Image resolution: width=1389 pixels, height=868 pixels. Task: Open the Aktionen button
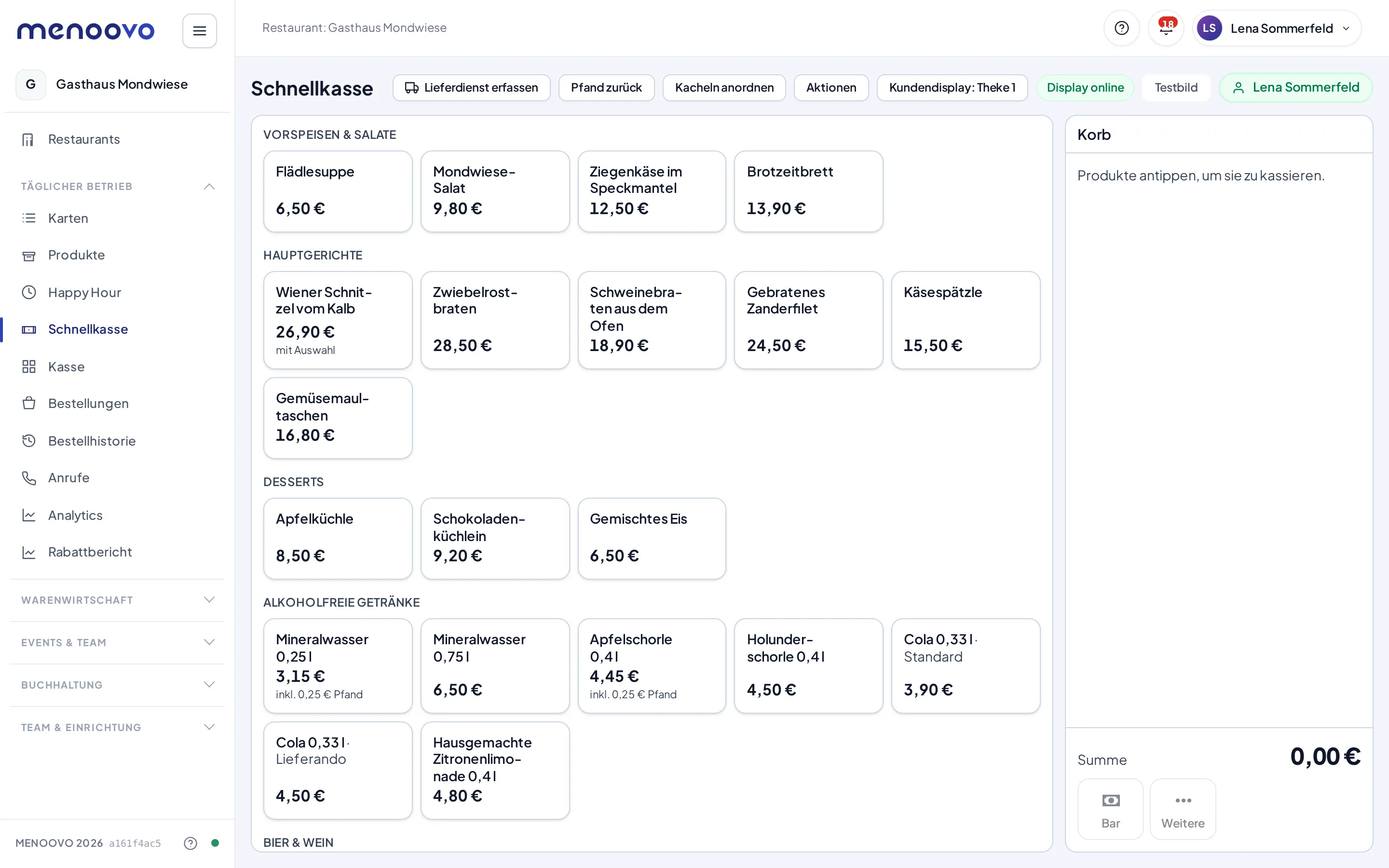coord(831,88)
